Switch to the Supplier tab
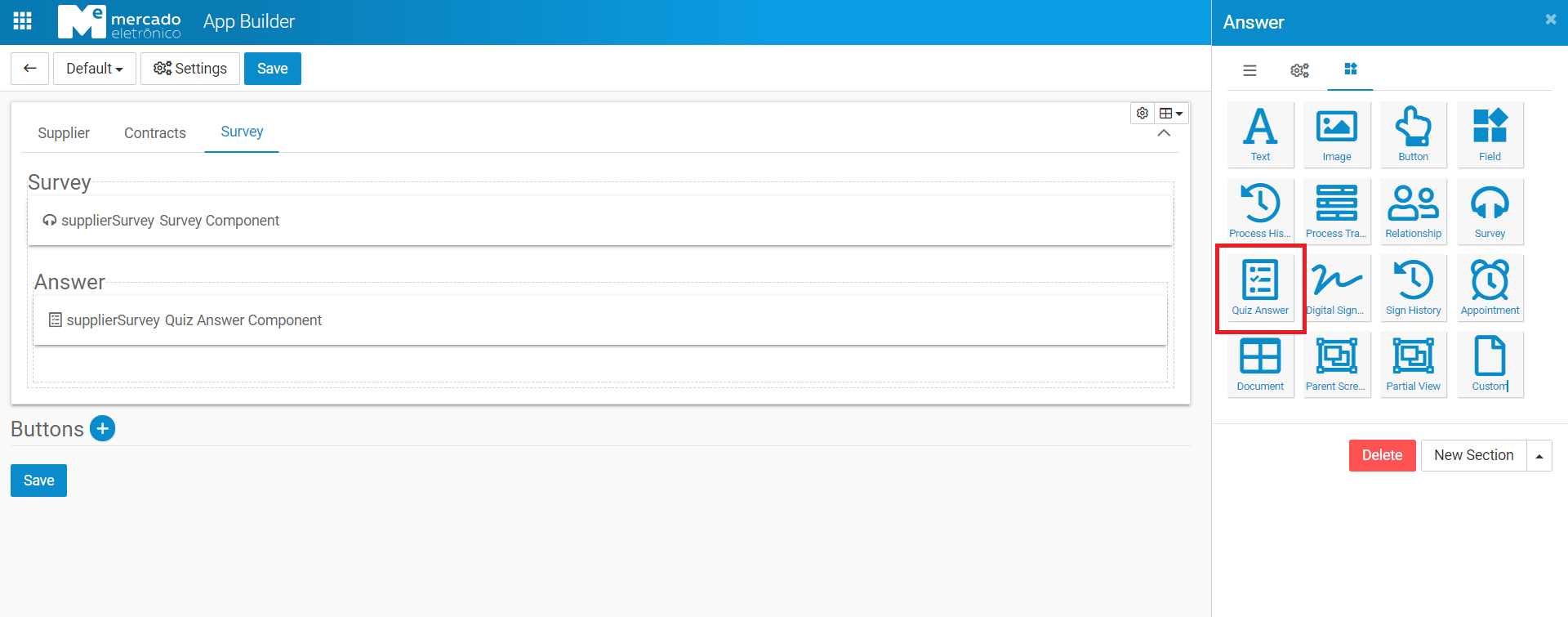This screenshot has height=617, width=1568. click(x=64, y=133)
